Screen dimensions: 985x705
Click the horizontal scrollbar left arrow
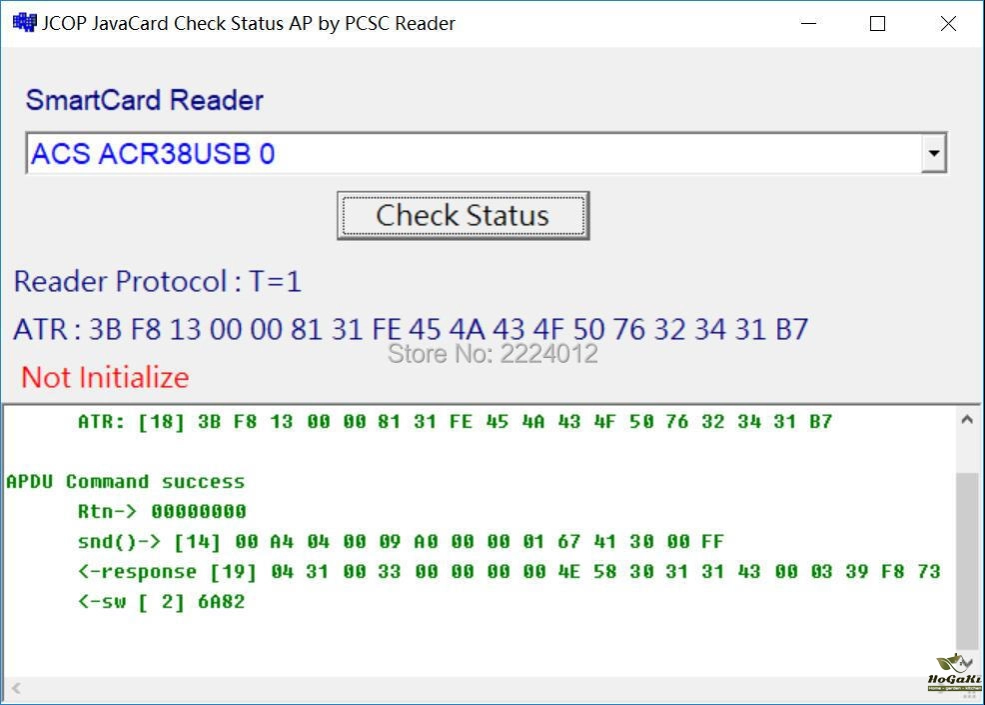tap(15, 688)
